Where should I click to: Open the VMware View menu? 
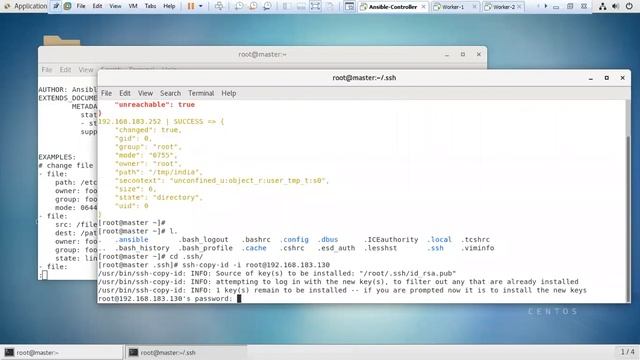click(115, 6)
